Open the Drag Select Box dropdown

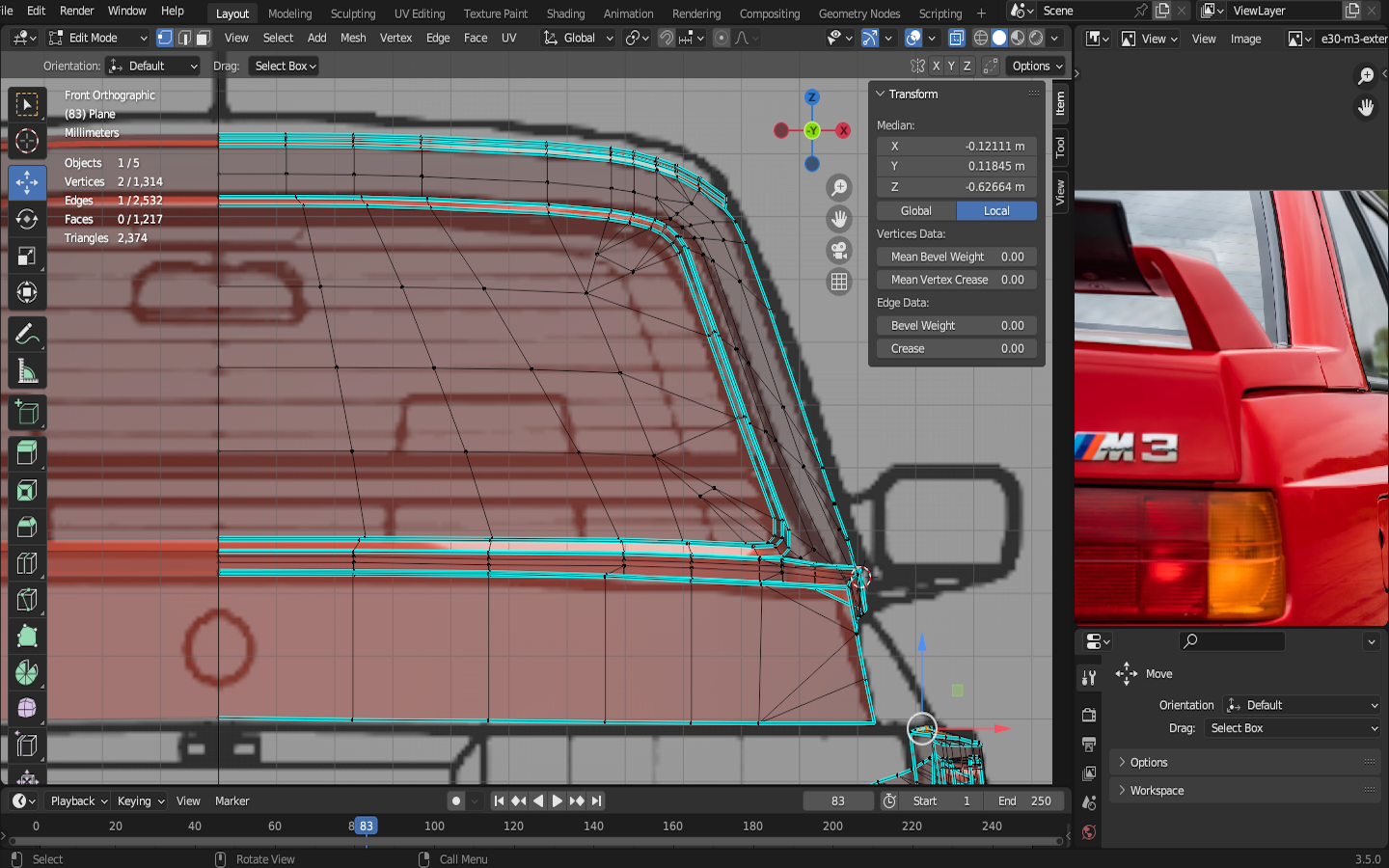pos(285,66)
